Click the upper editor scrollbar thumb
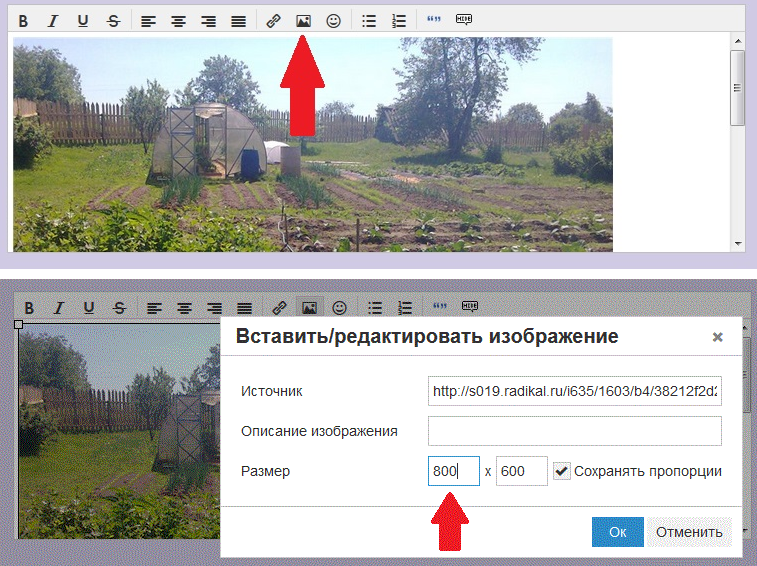 click(738, 88)
